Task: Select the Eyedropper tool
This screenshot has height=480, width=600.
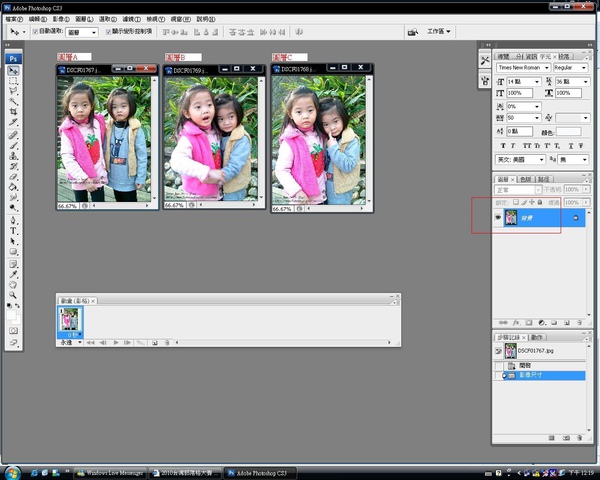Action: click(13, 274)
